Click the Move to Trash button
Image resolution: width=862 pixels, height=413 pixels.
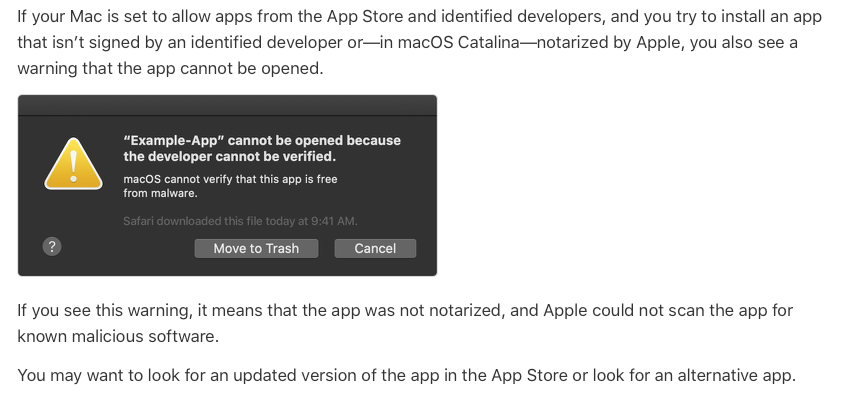(256, 248)
